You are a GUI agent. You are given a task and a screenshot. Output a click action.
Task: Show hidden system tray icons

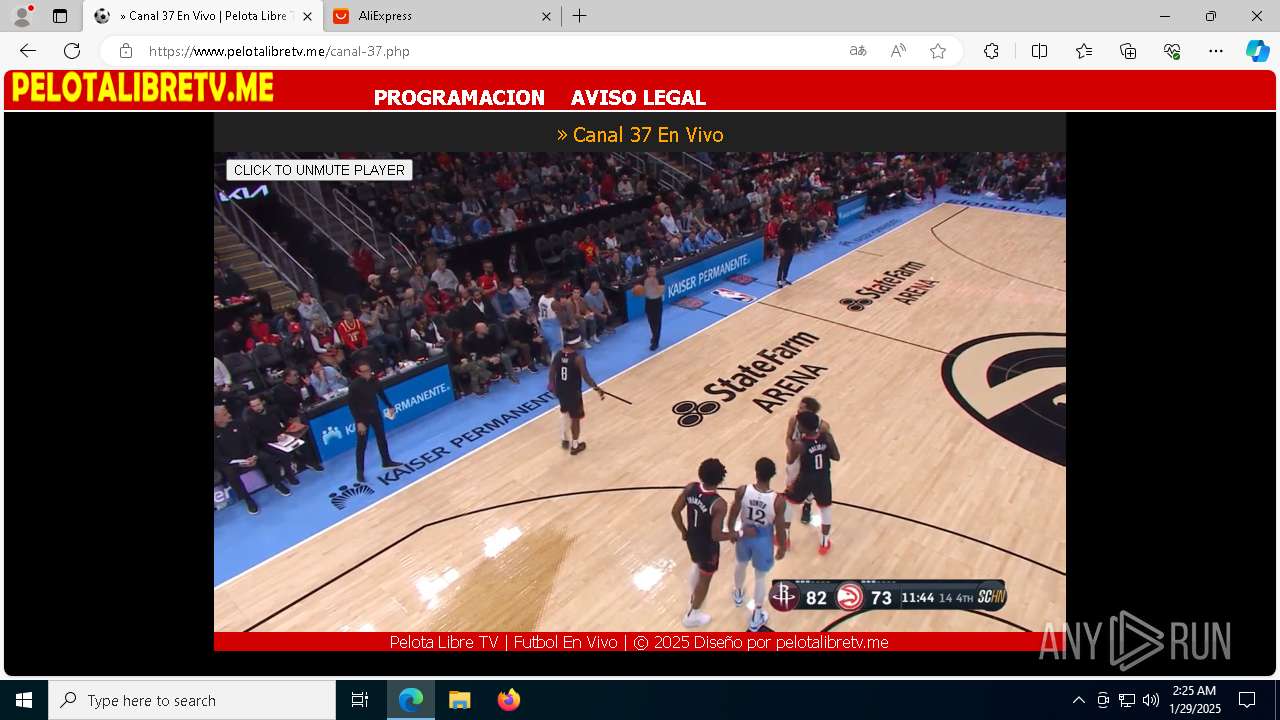(x=1078, y=700)
